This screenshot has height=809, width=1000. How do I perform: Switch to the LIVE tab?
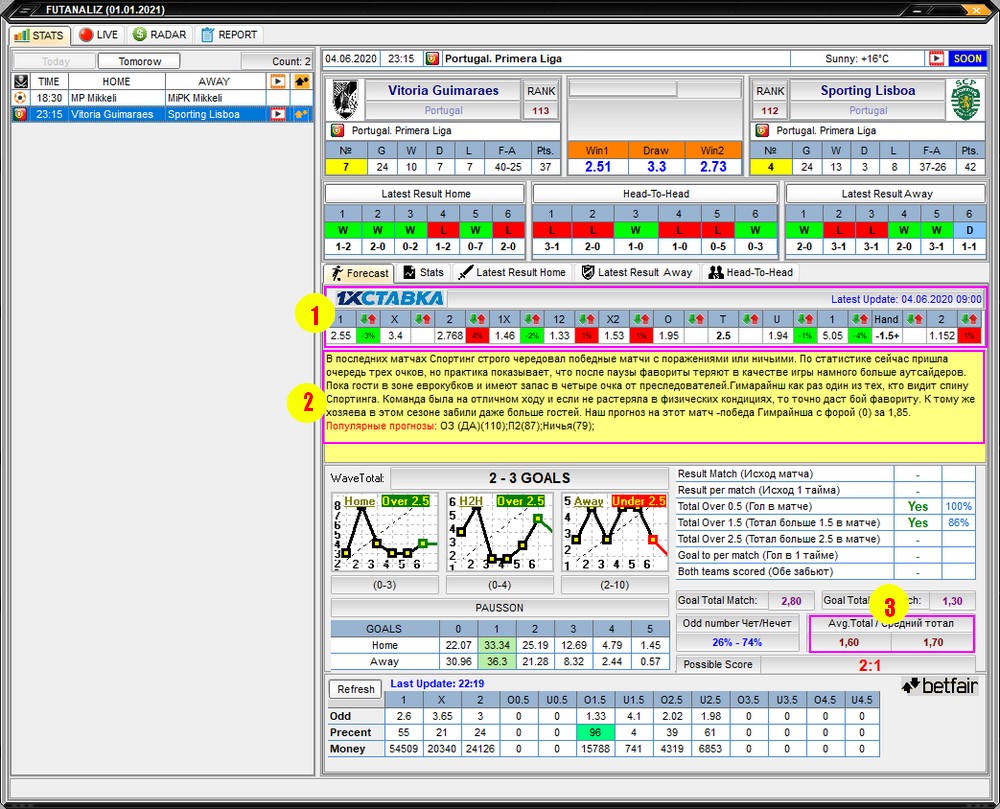99,35
